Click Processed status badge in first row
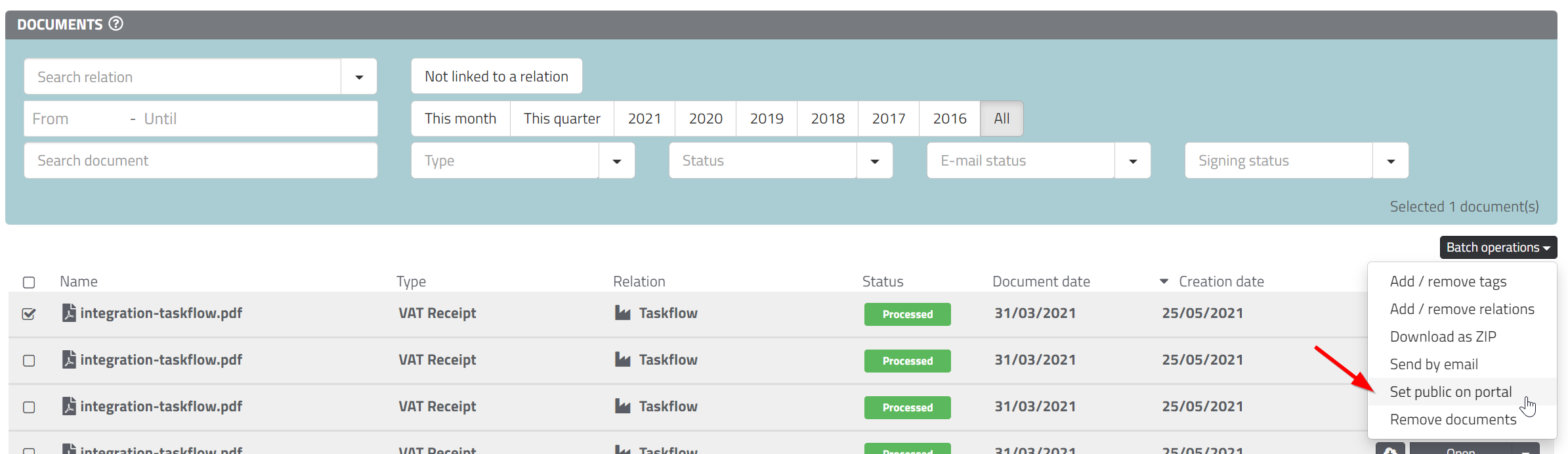Viewport: 1568px width, 454px height. 907,315
